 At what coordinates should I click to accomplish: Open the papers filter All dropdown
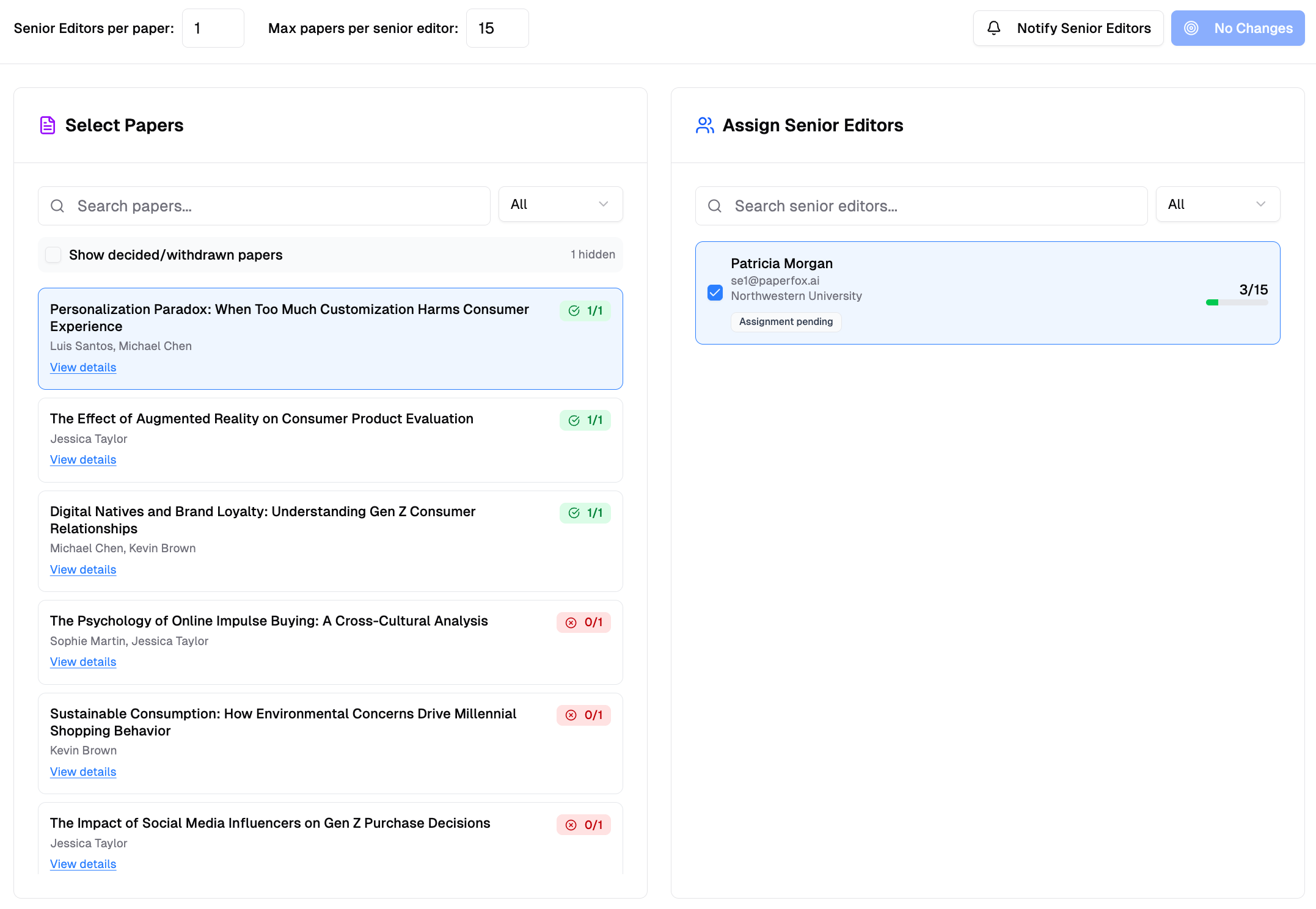coord(560,204)
